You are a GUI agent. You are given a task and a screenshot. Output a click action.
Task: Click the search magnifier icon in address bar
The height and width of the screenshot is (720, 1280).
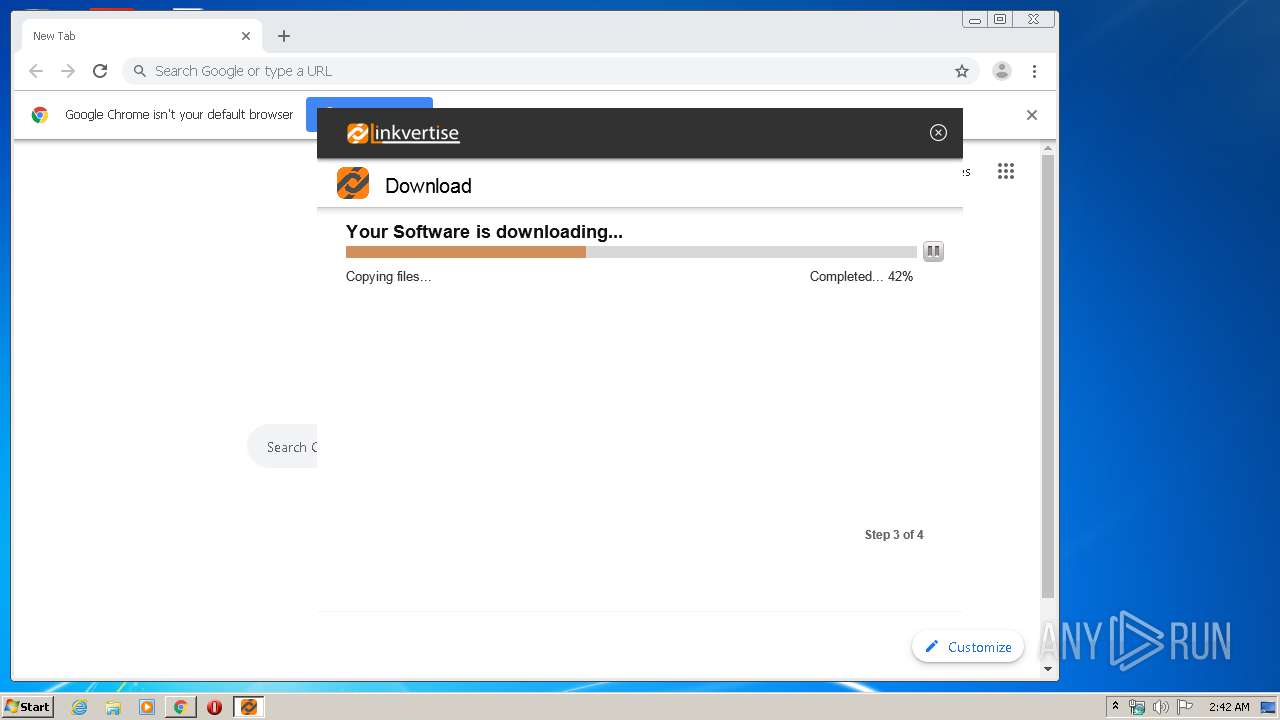[140, 71]
